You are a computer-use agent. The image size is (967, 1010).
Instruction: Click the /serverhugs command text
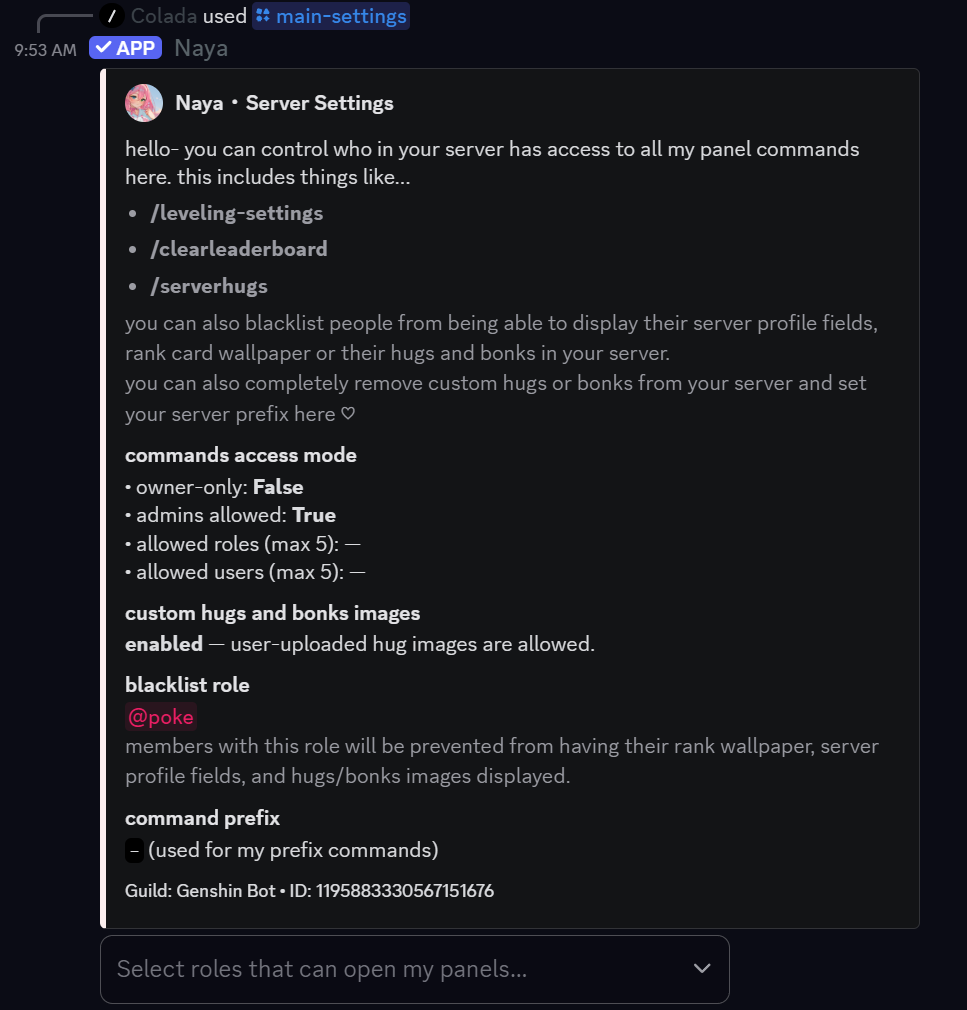[209, 284]
